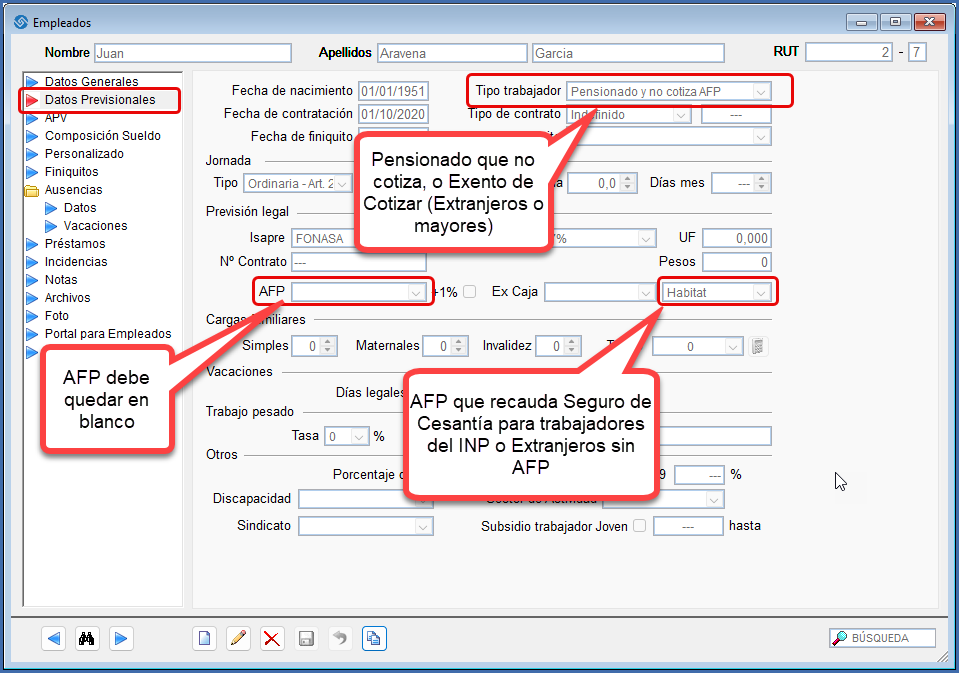Image resolution: width=959 pixels, height=673 pixels.
Task: Select Vacaciones under Ausencias
Action: (x=95, y=226)
